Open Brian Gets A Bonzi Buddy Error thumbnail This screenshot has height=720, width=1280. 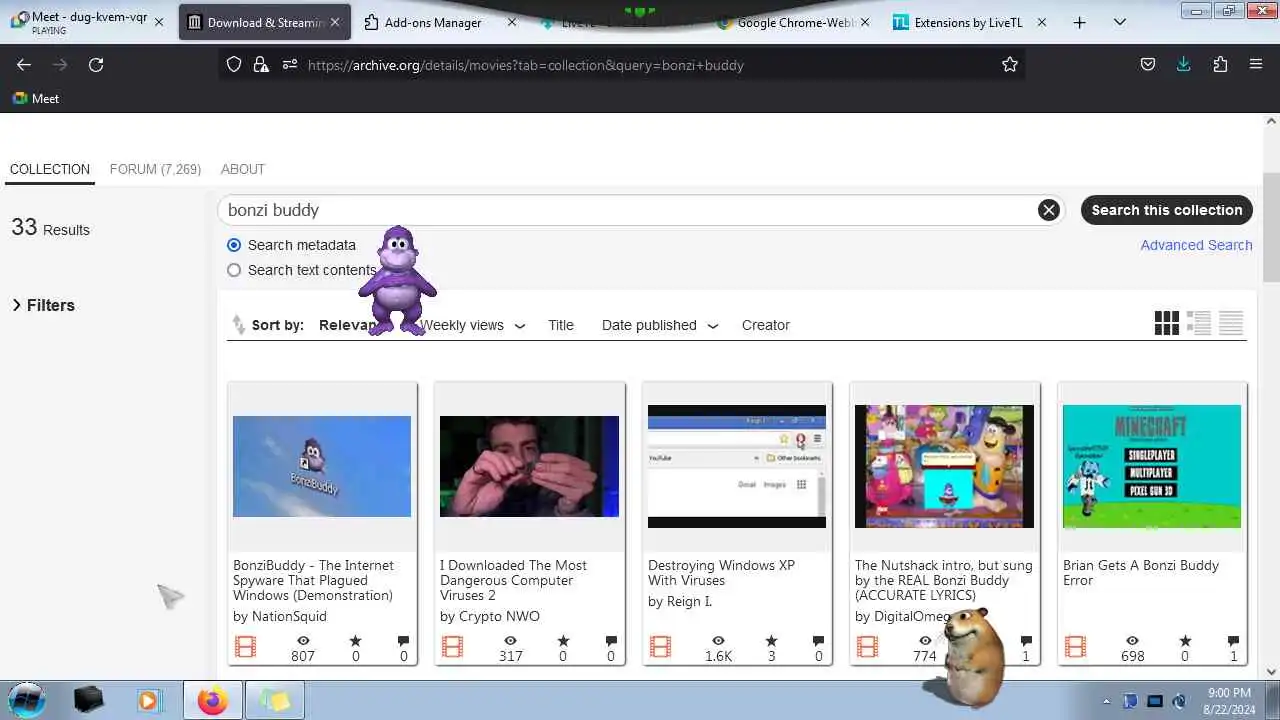point(1152,466)
